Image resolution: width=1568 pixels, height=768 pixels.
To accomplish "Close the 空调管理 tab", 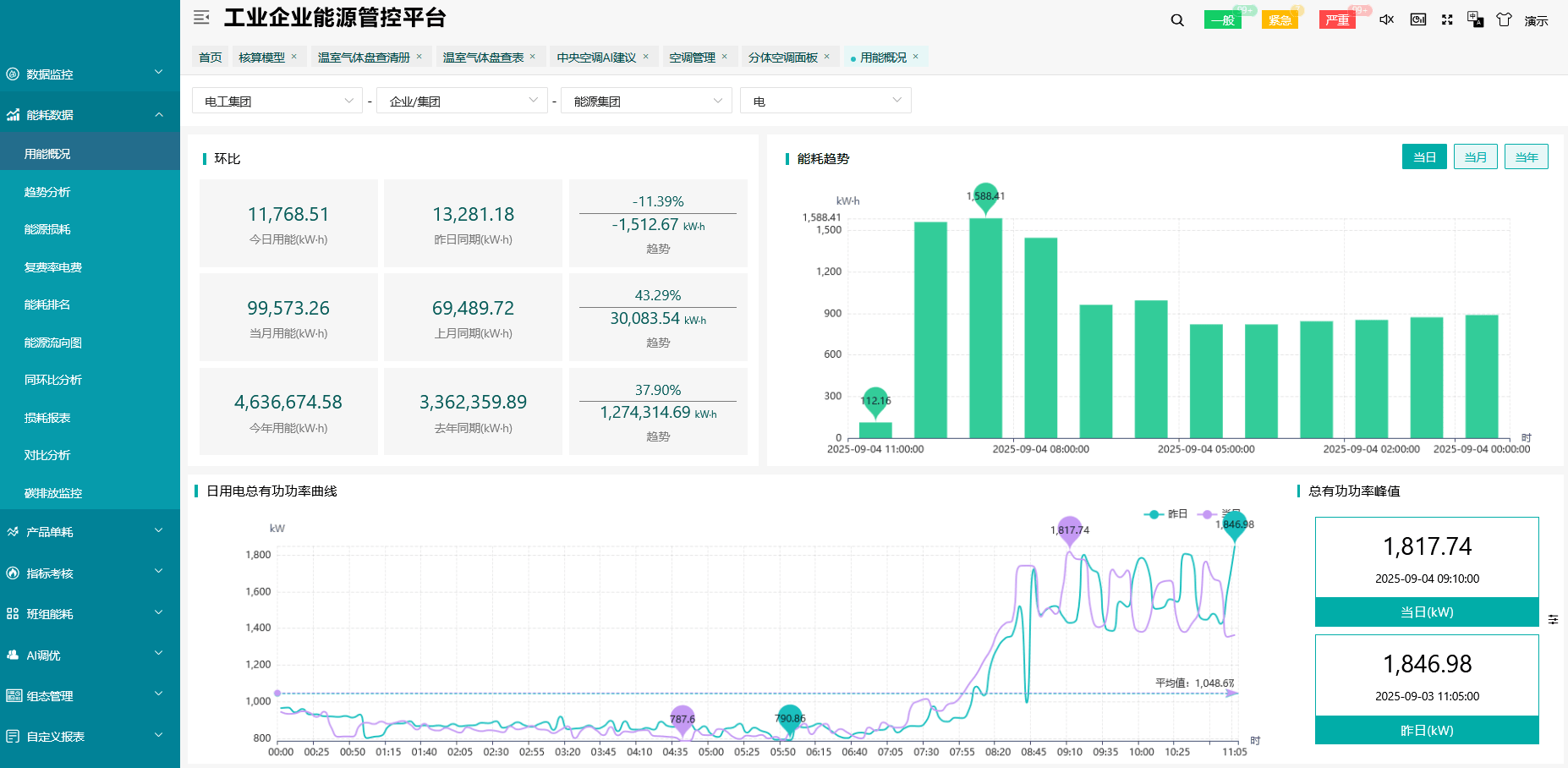I will [724, 57].
